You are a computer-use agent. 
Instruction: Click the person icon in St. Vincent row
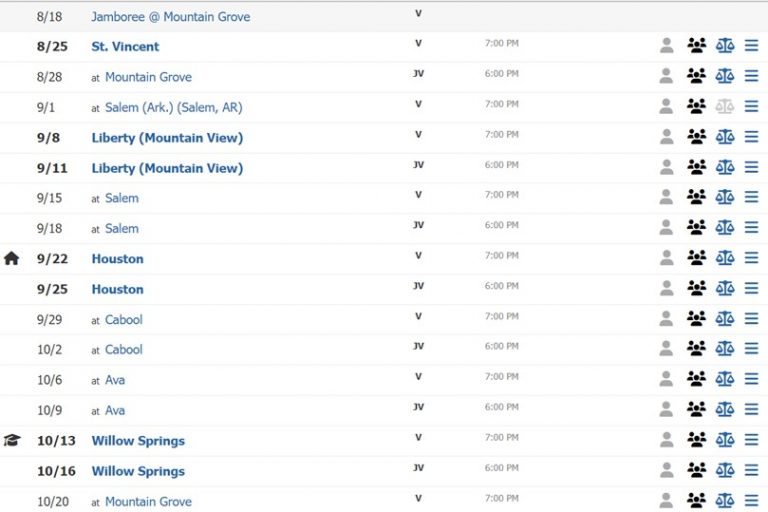666,46
